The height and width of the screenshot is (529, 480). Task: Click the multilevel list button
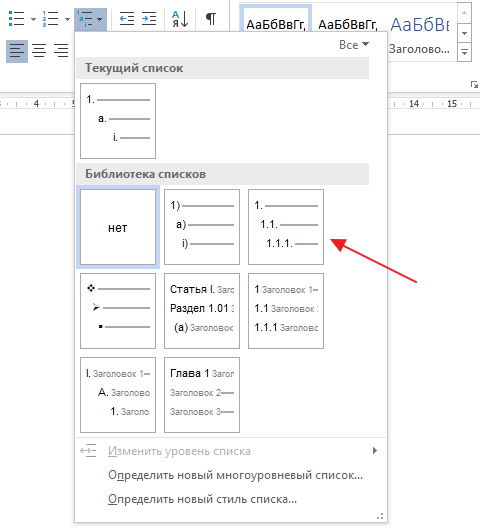coord(90,19)
